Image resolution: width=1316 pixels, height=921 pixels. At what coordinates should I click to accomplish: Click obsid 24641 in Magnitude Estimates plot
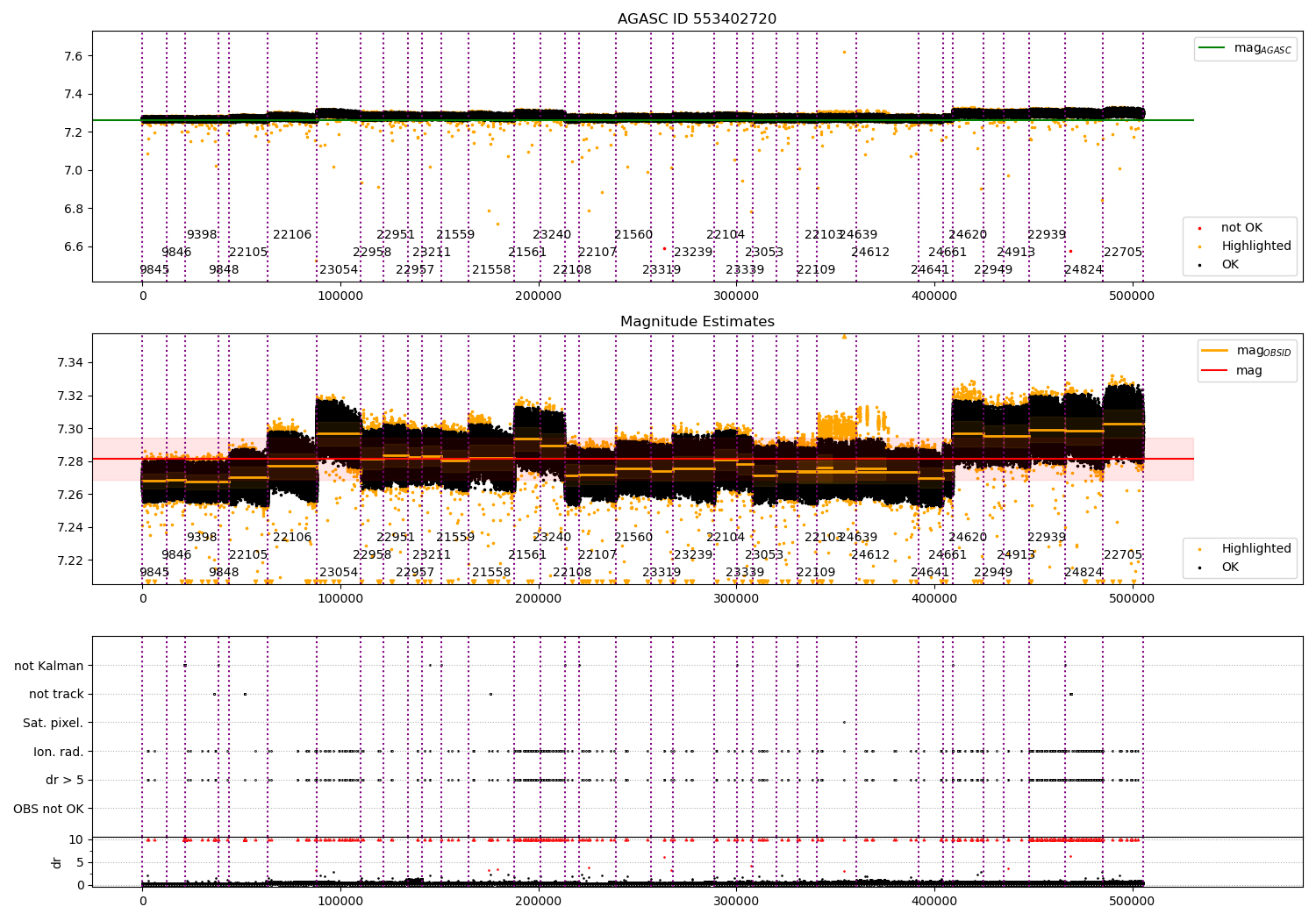pyautogui.click(x=930, y=573)
